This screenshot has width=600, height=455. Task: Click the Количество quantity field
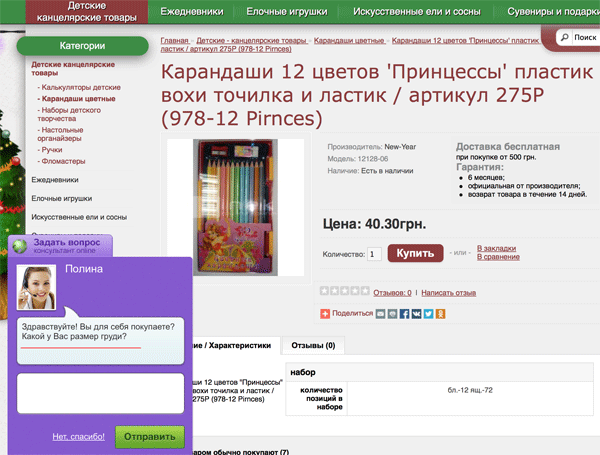[x=374, y=255]
